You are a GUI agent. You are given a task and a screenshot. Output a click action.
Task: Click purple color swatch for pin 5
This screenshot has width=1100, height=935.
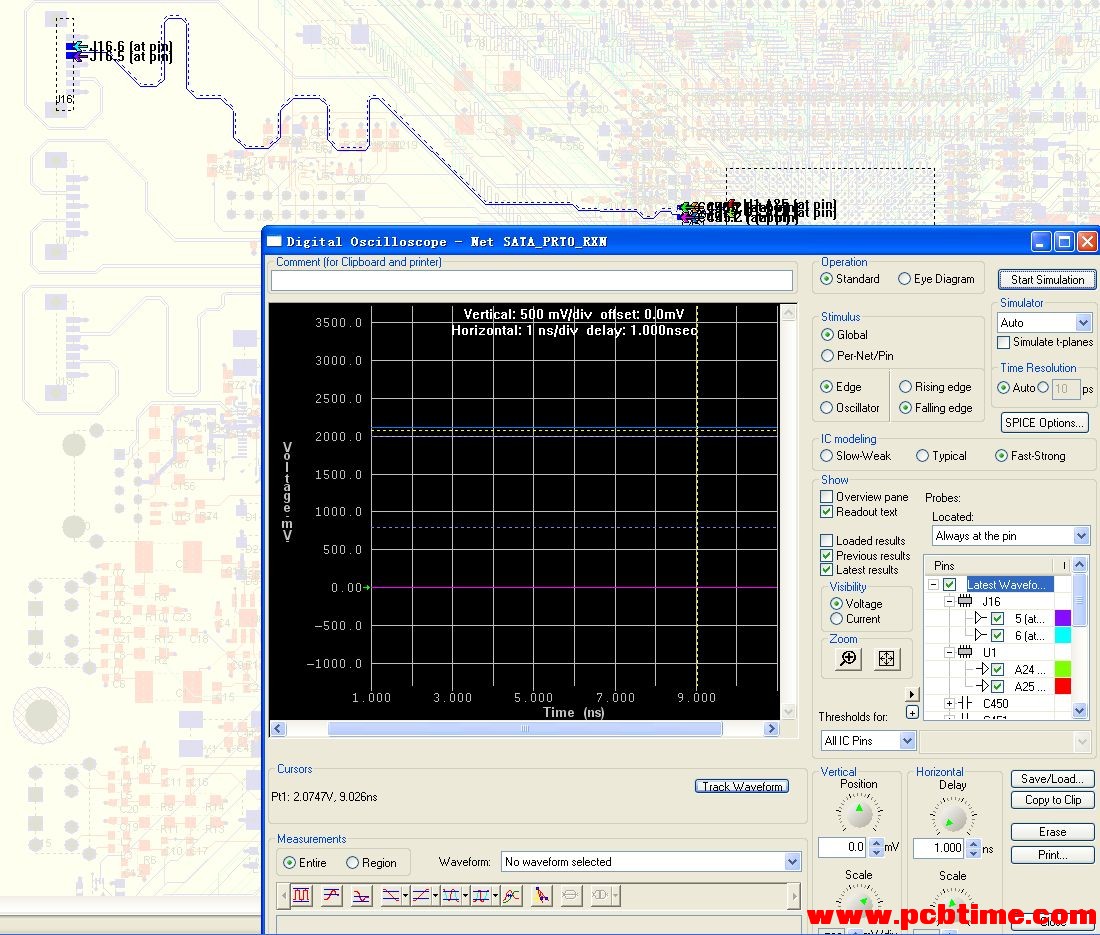(1063, 618)
